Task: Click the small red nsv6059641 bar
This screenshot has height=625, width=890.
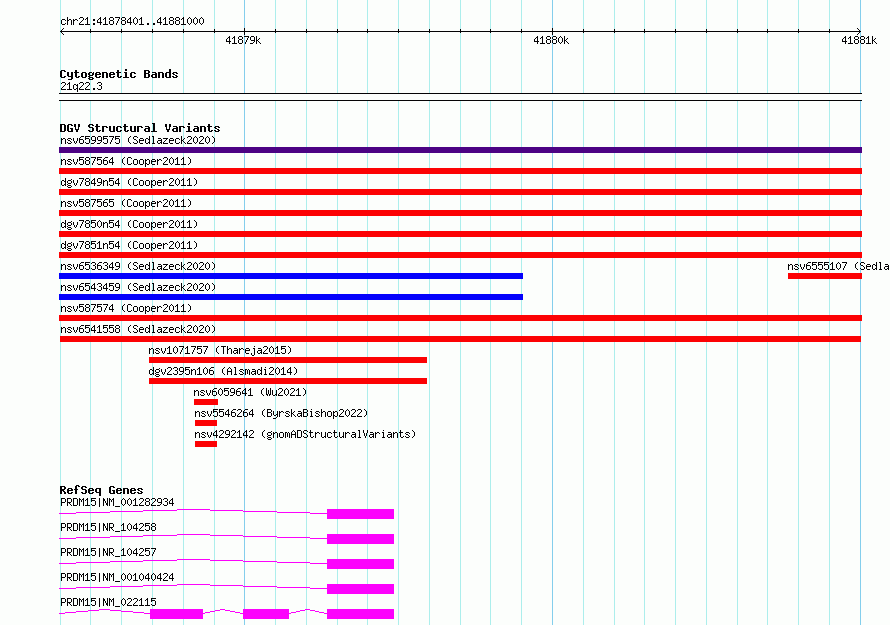Action: (x=206, y=402)
